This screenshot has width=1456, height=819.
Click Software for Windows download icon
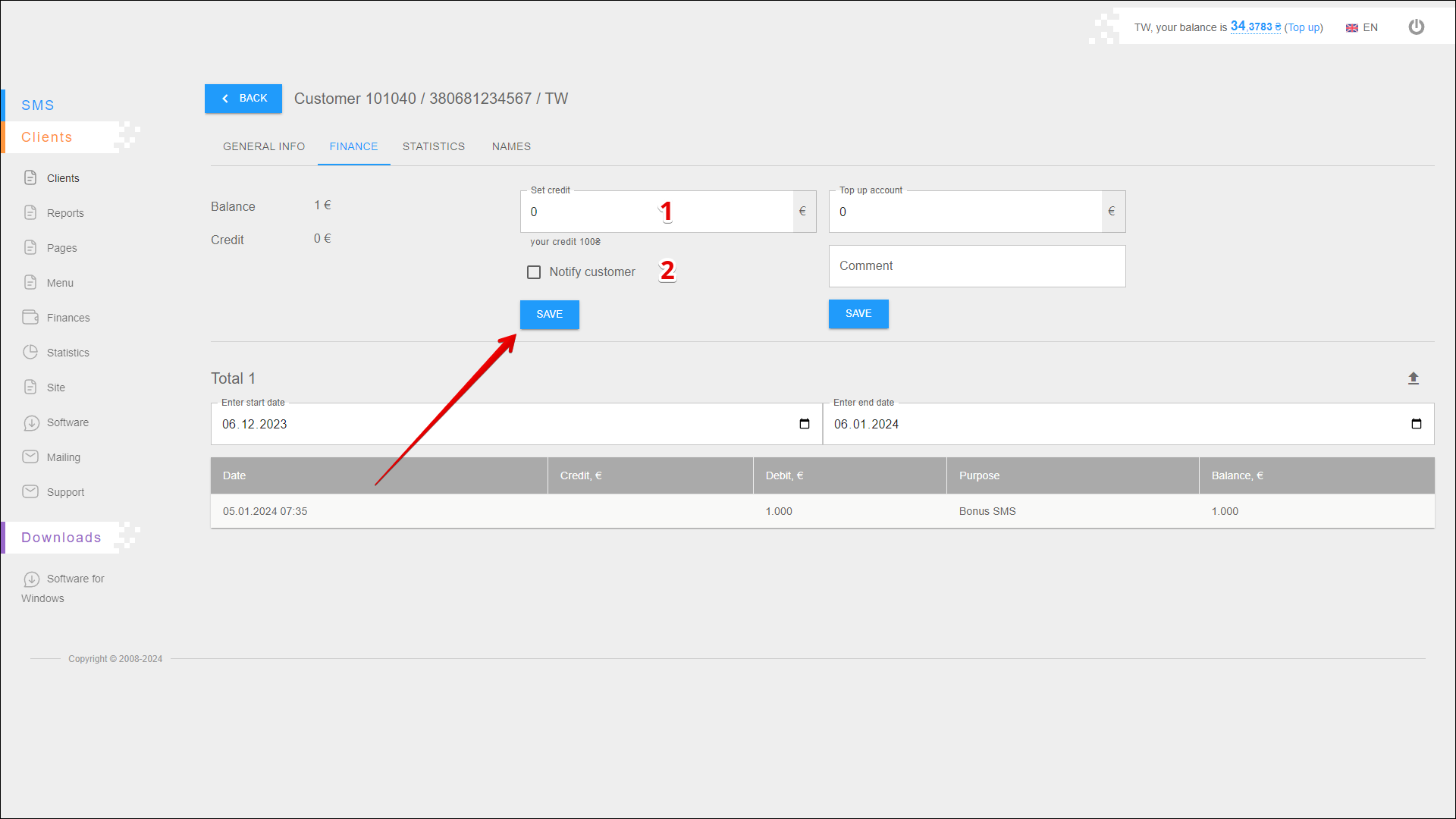(31, 579)
